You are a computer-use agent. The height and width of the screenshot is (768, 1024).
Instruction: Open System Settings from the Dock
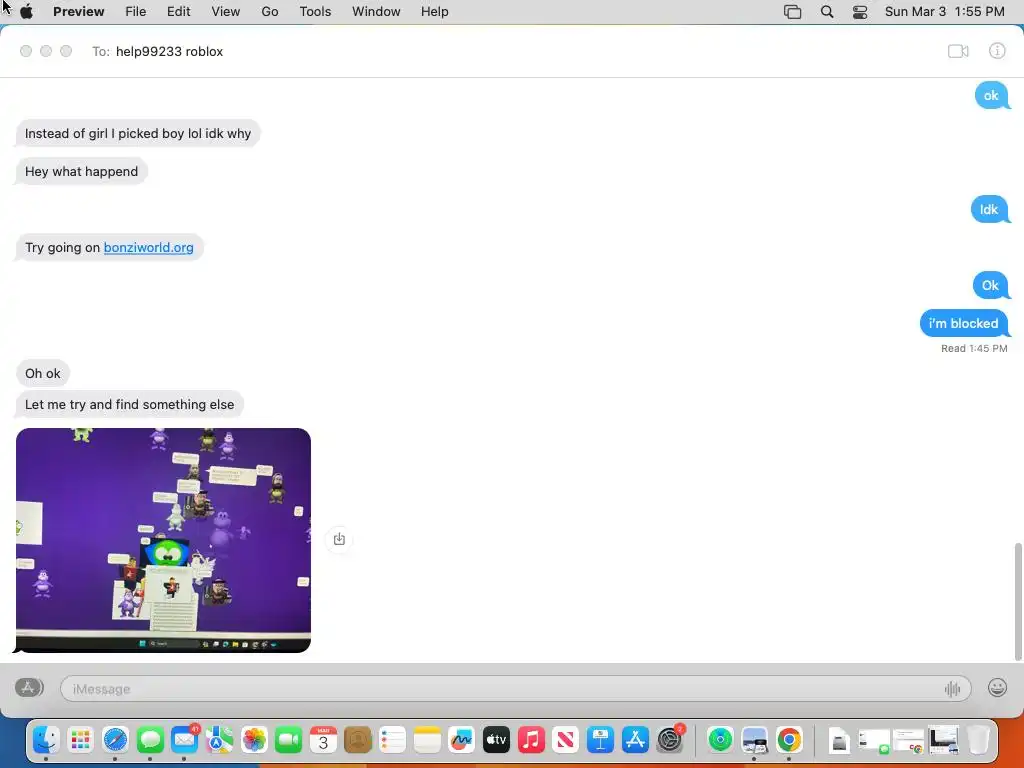point(669,740)
